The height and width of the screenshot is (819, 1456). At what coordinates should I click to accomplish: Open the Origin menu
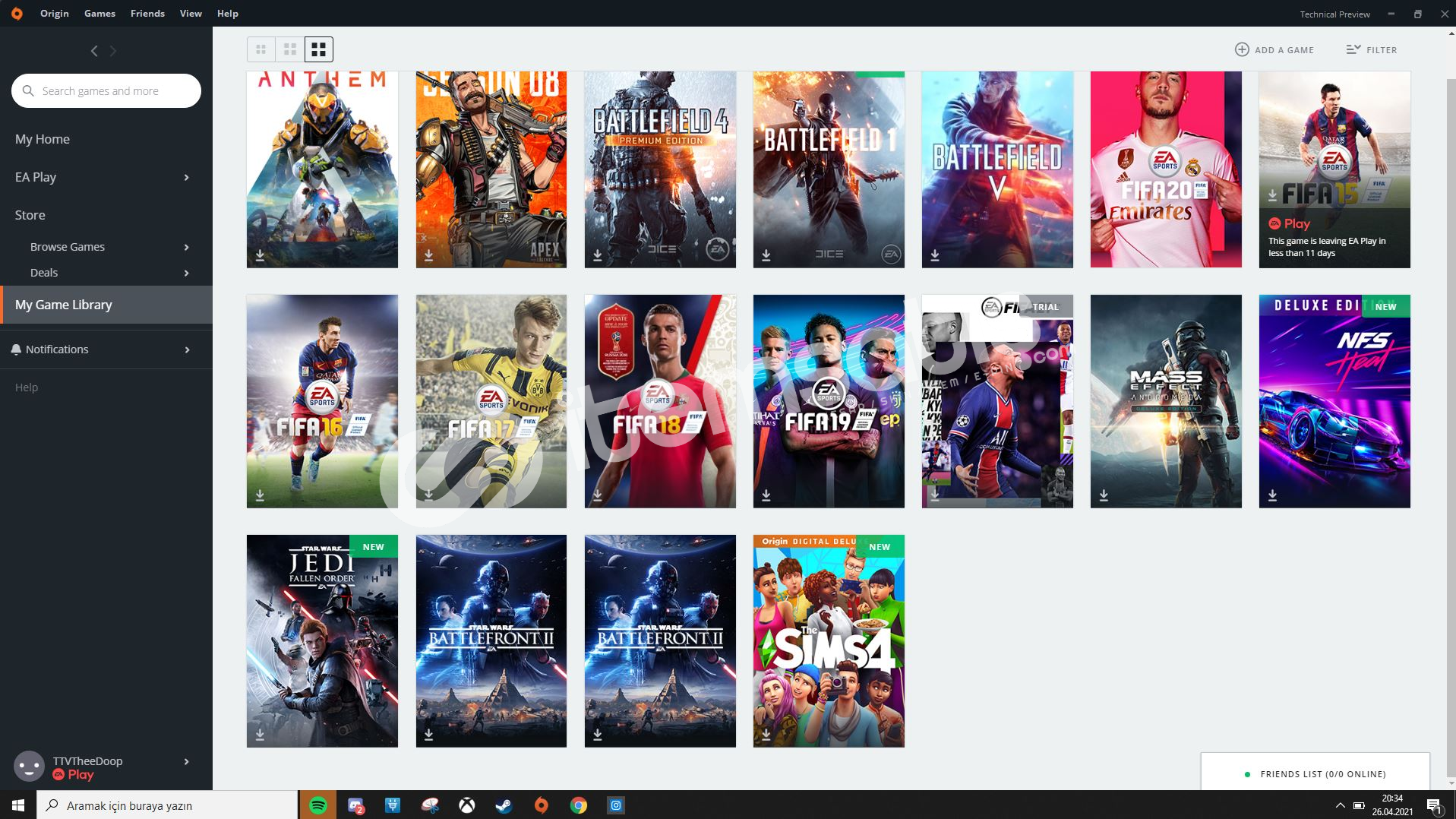click(x=55, y=14)
